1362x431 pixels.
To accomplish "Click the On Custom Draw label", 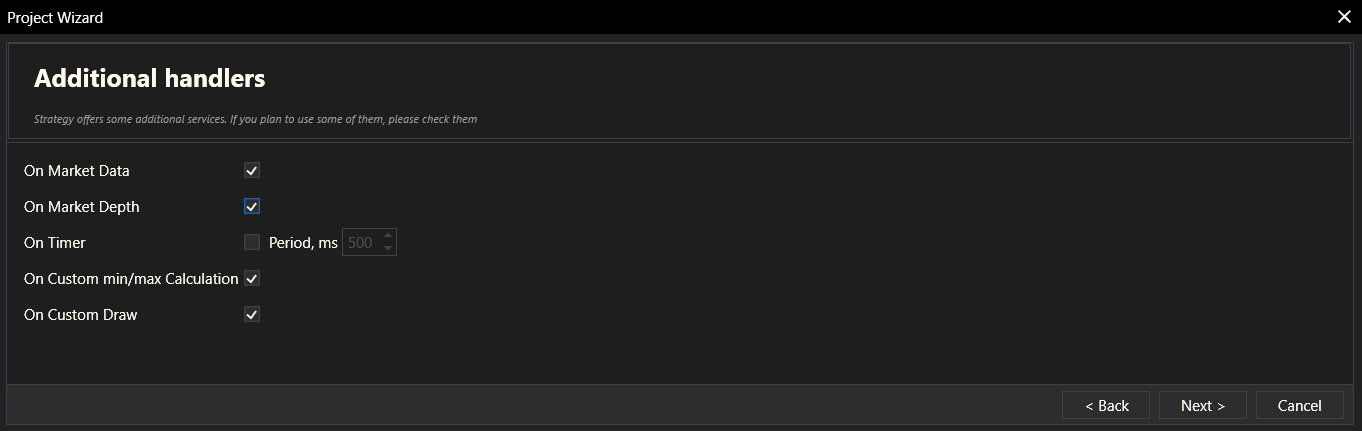I will coord(81,315).
